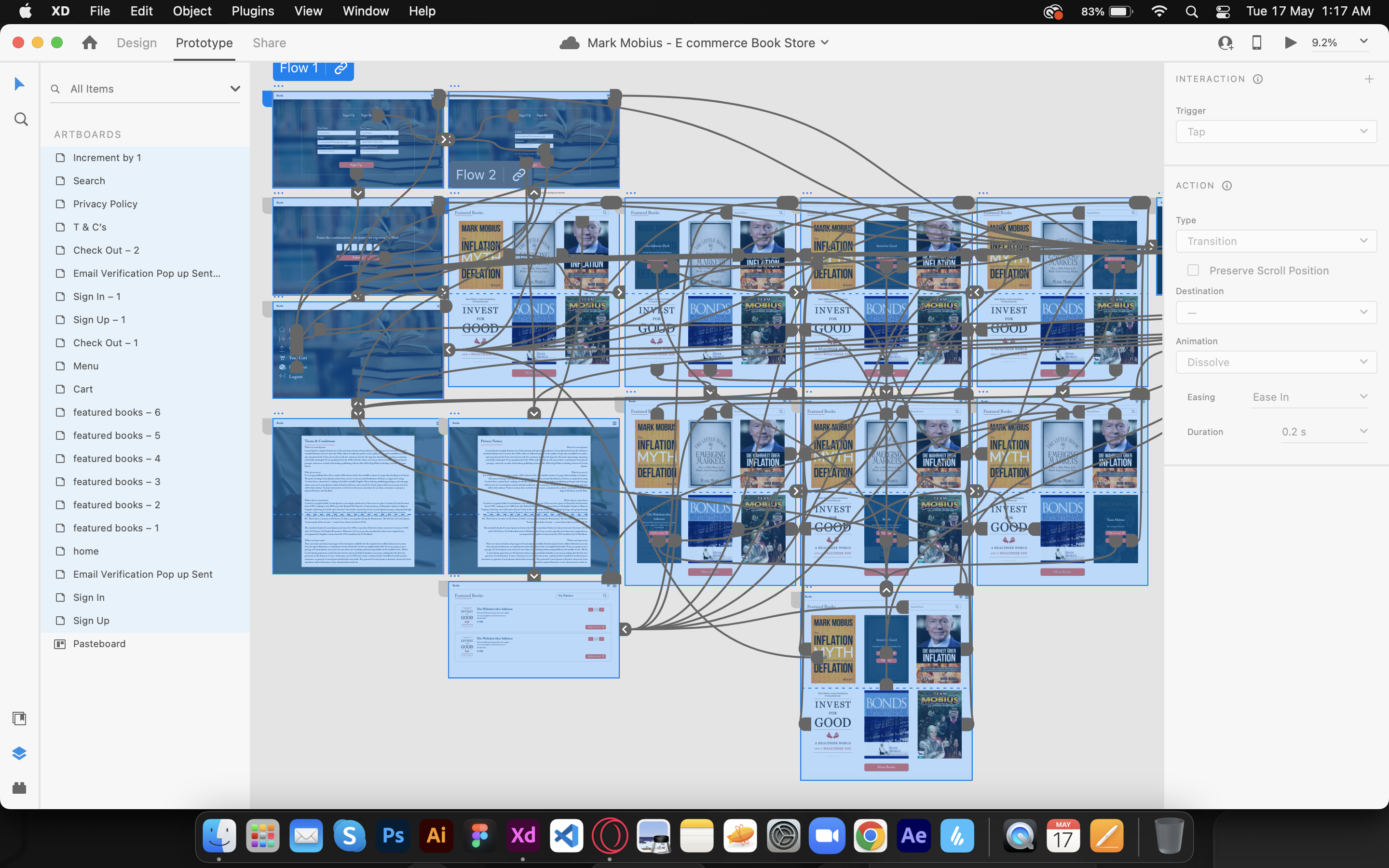1389x868 pixels.
Task: Switch to the Design tab
Action: click(136, 43)
